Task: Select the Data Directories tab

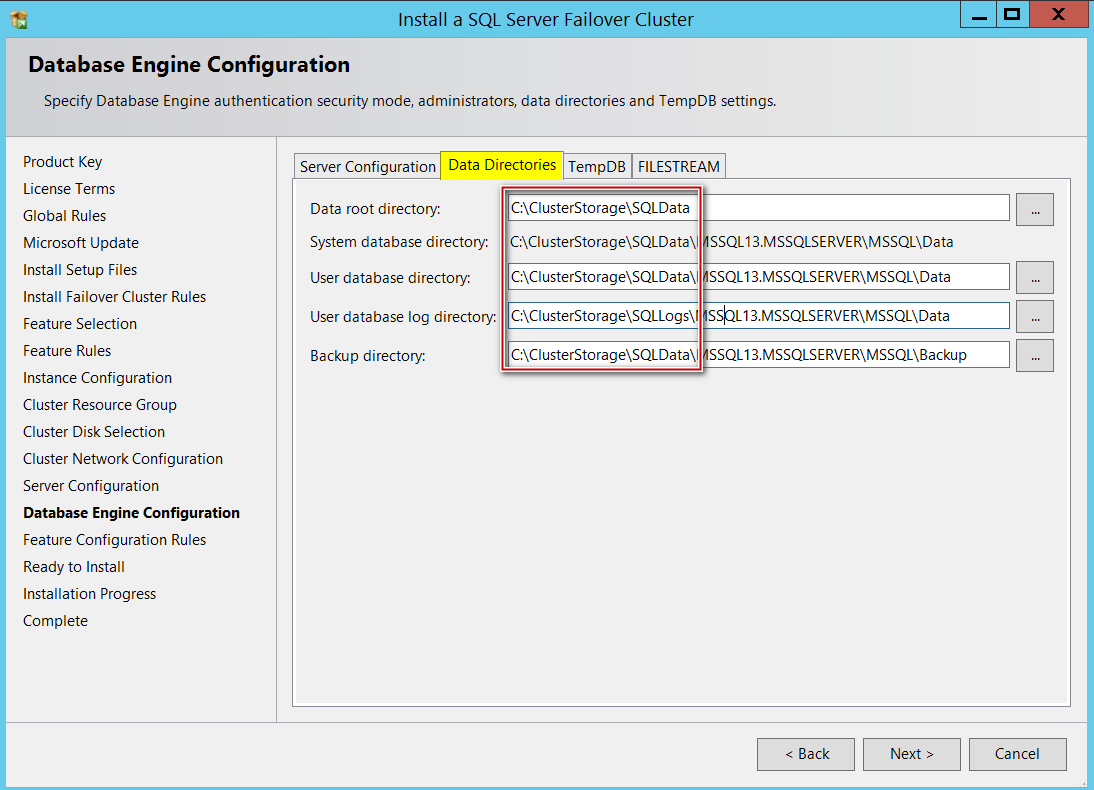Action: tap(502, 165)
